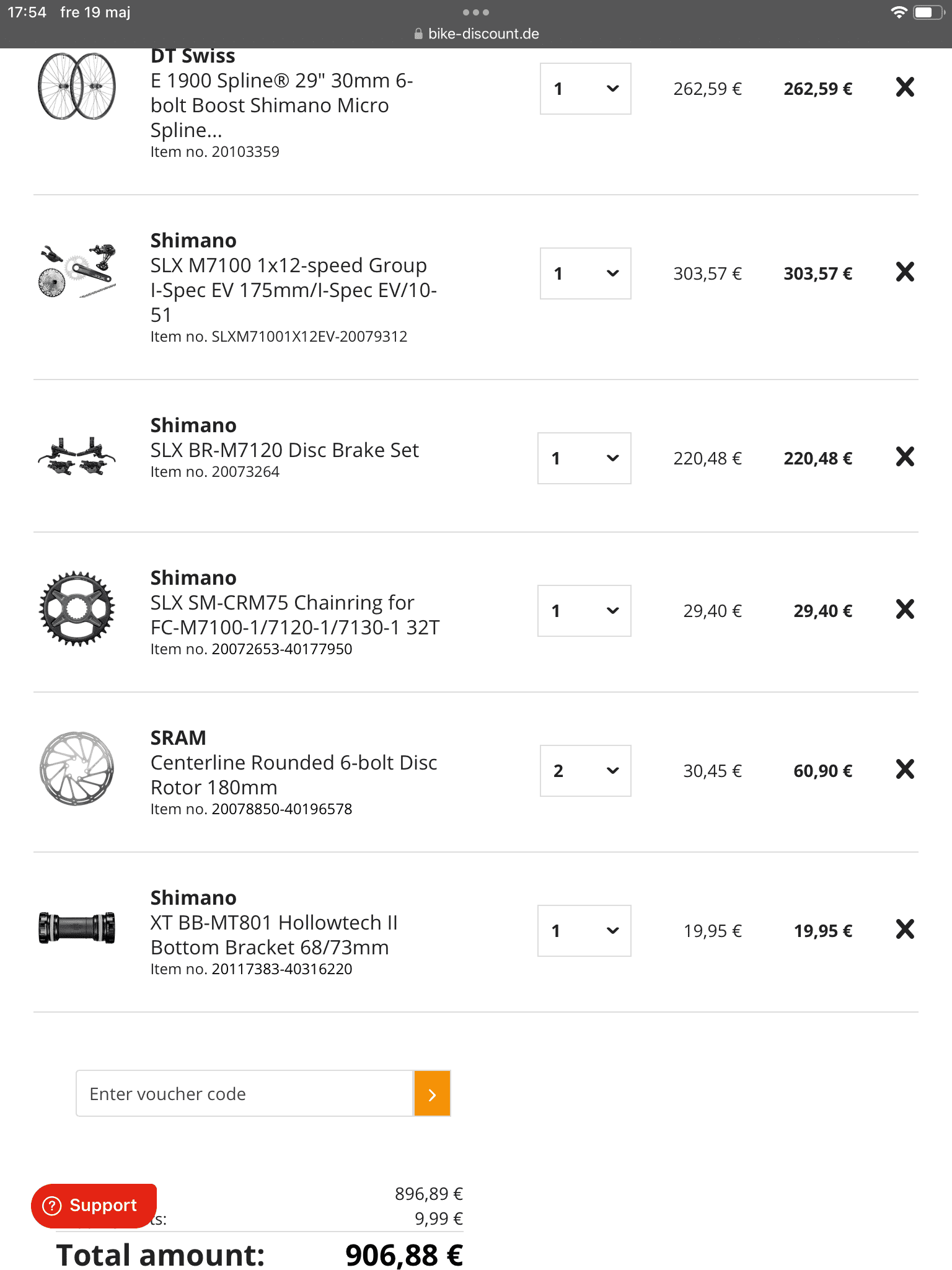Open SRAM Centerline Rounded Rotor product page
952x1270 pixels.
click(294, 775)
